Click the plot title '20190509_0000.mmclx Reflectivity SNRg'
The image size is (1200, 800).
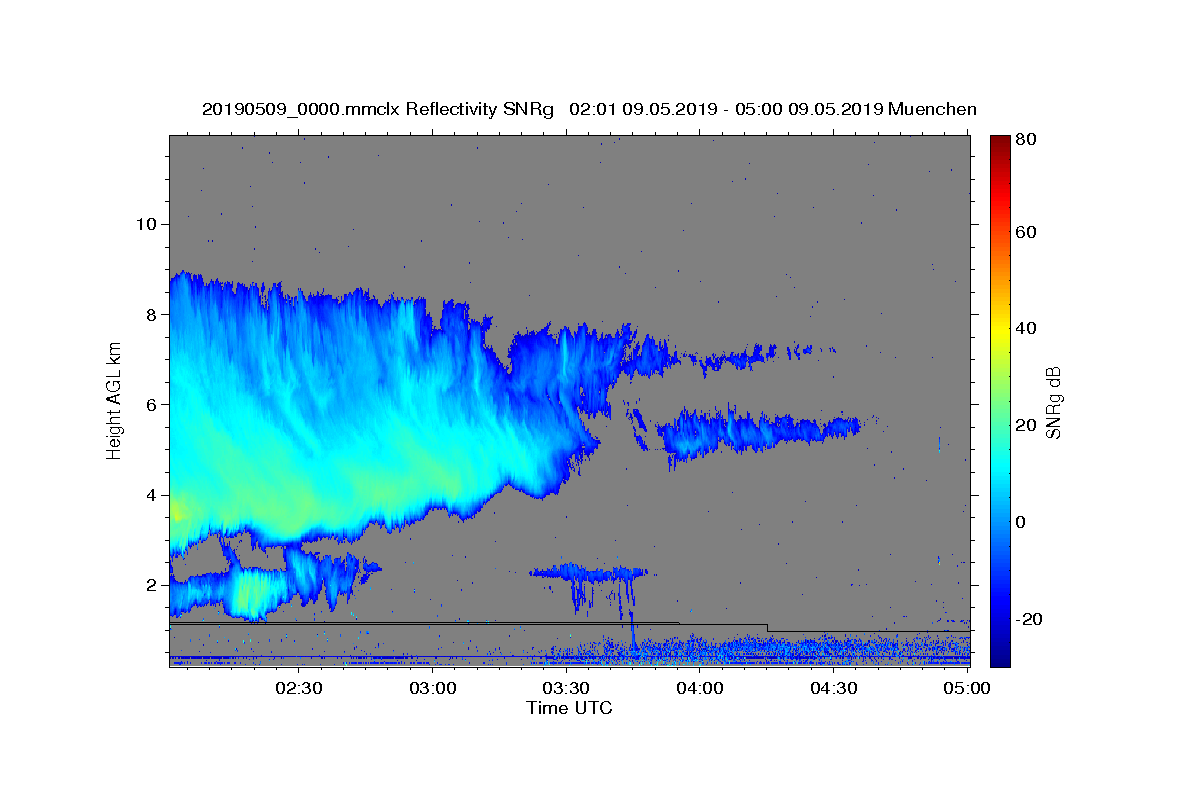pyautogui.click(x=377, y=109)
